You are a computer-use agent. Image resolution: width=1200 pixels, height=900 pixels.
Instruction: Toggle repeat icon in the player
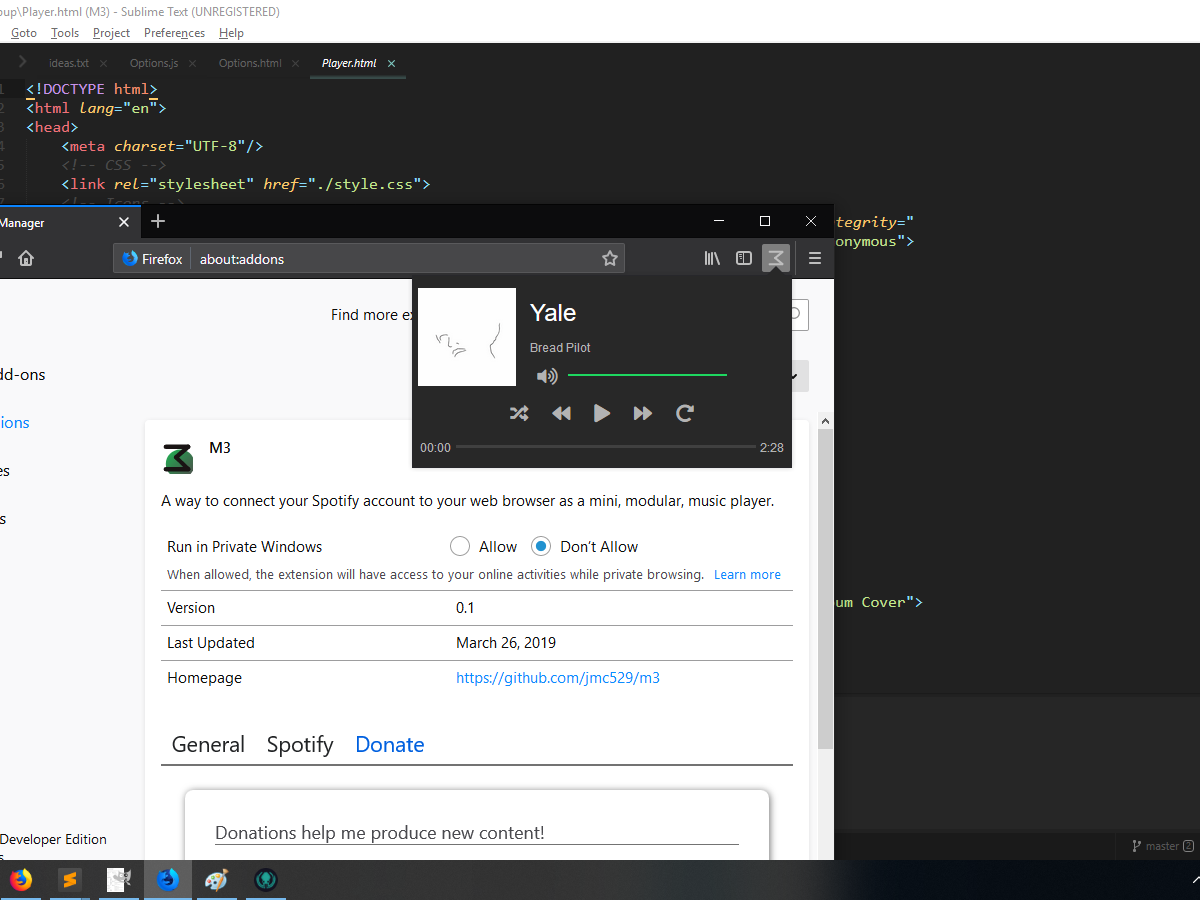[685, 413]
